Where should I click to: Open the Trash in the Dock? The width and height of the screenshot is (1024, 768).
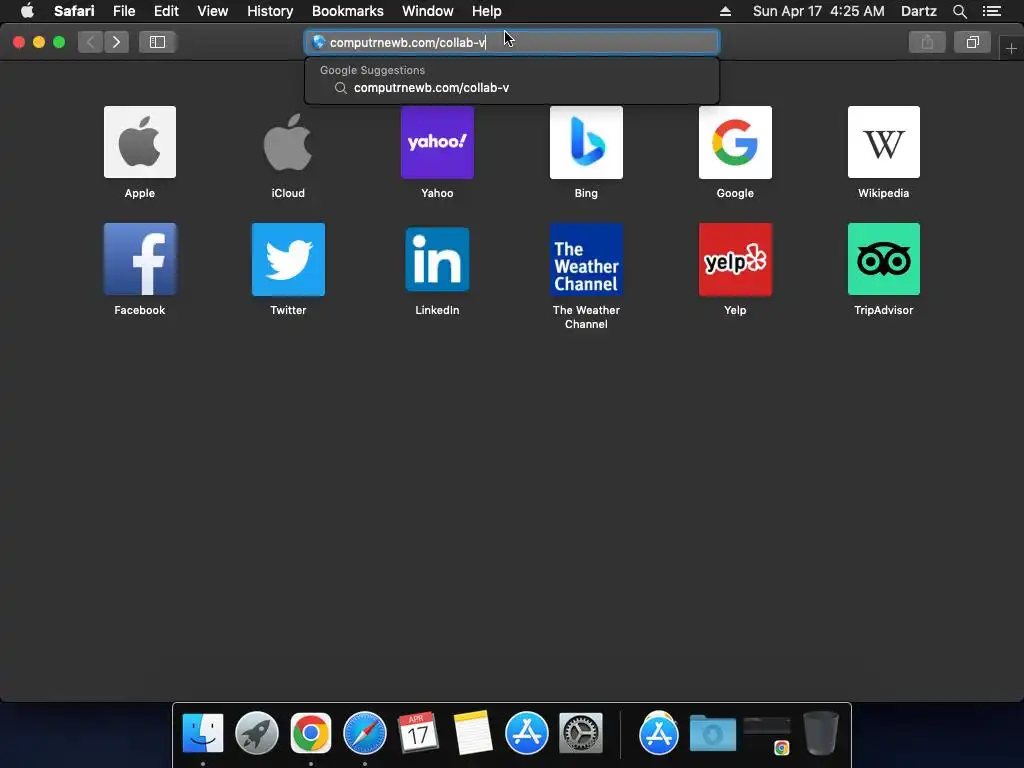pos(821,733)
